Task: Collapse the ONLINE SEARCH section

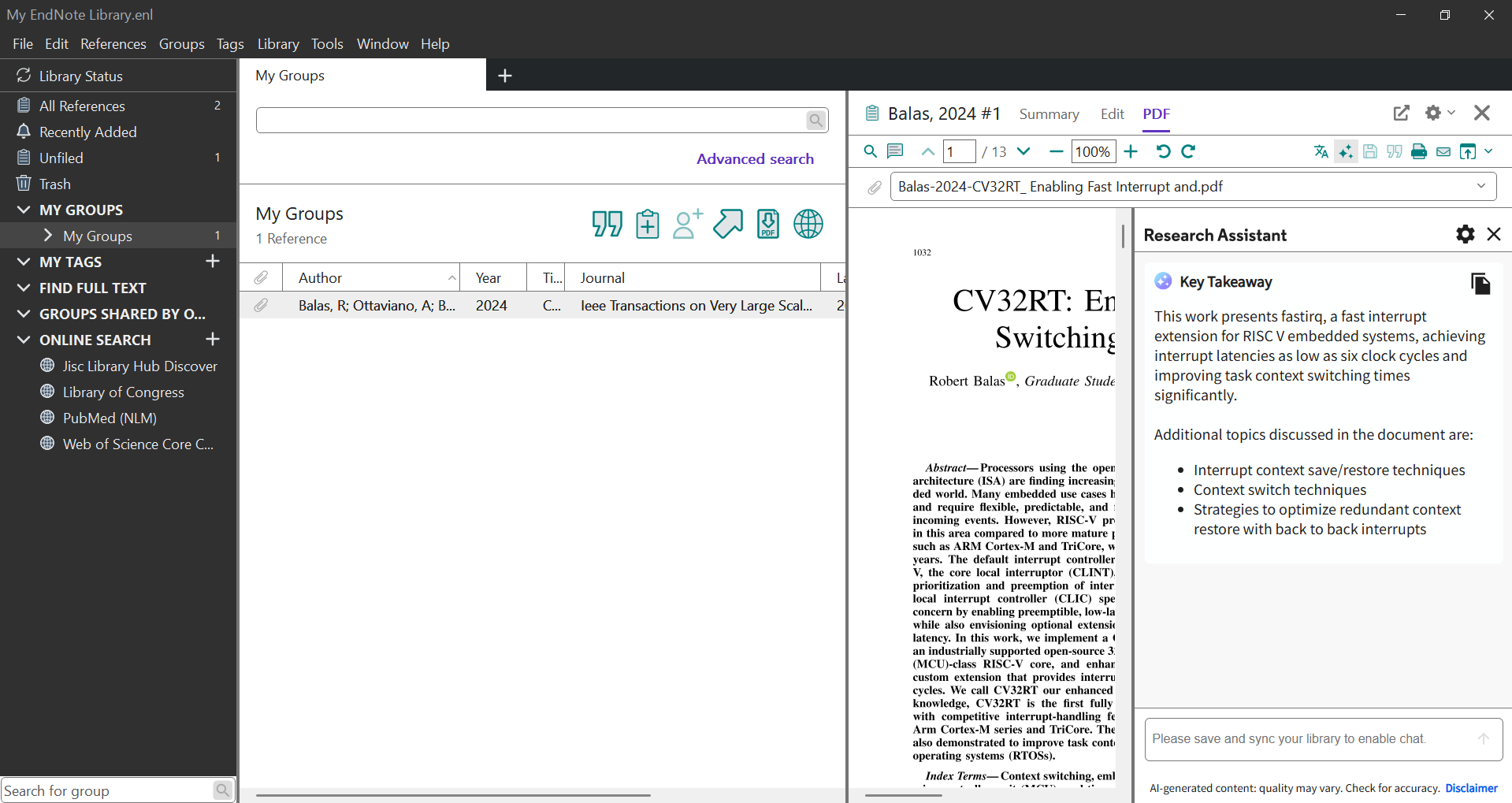Action: point(23,340)
